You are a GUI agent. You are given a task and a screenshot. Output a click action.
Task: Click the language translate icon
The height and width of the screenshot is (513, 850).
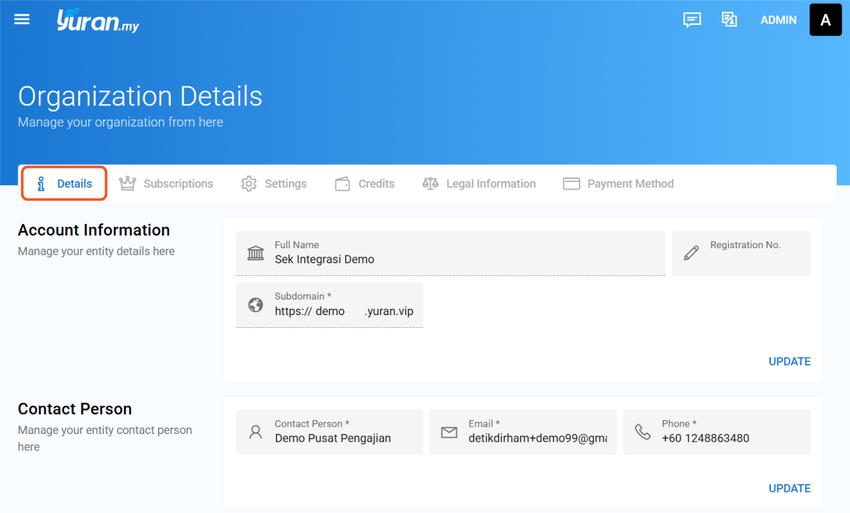pyautogui.click(x=729, y=20)
